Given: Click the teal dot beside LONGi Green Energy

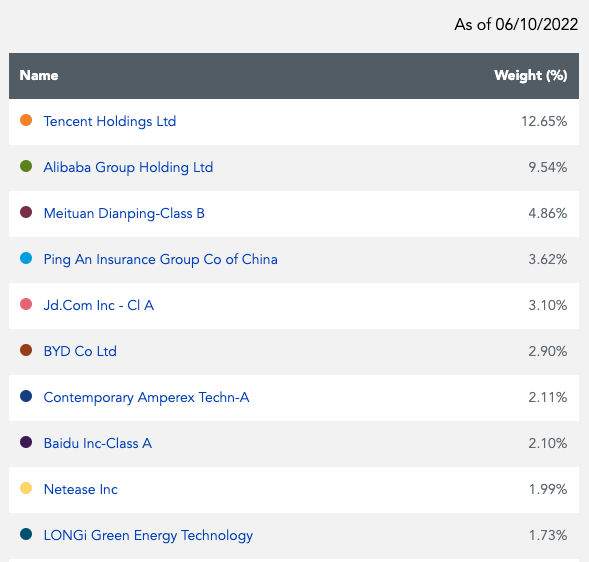Looking at the screenshot, I should pos(26,534).
